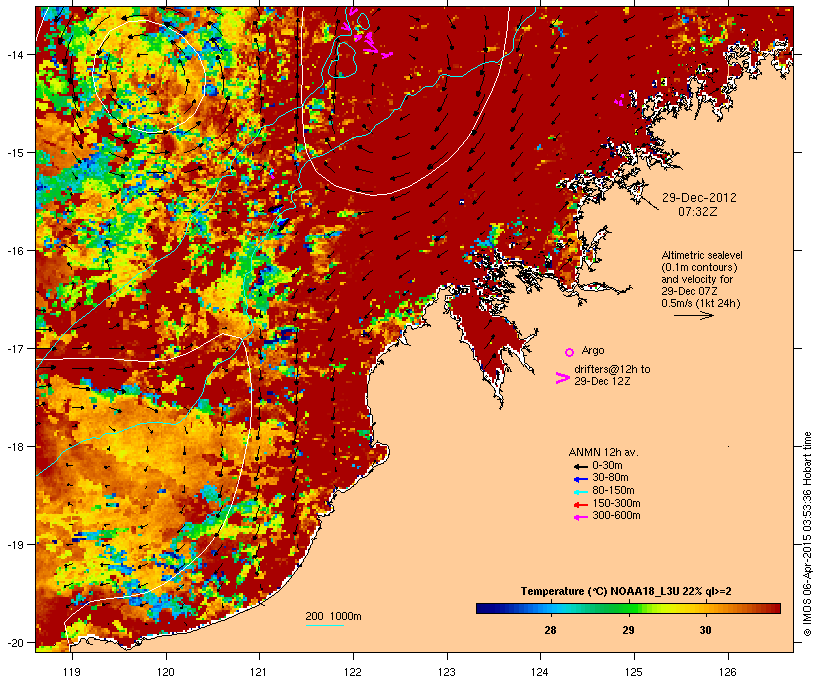
Task: Click the '300-600m' depth label
Action: click(616, 516)
